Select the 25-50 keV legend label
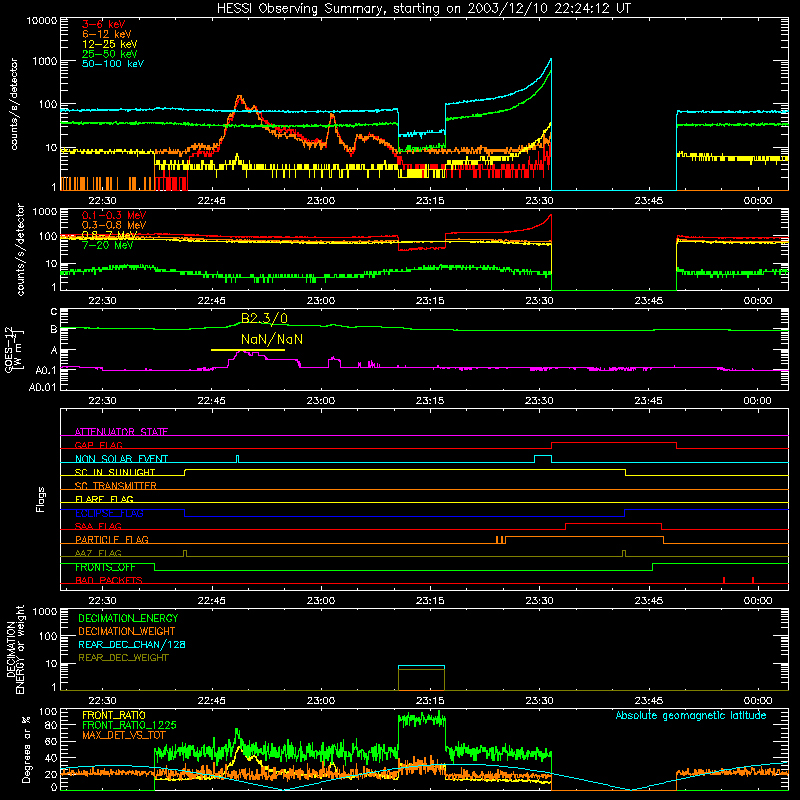This screenshot has width=800, height=800. [110, 54]
